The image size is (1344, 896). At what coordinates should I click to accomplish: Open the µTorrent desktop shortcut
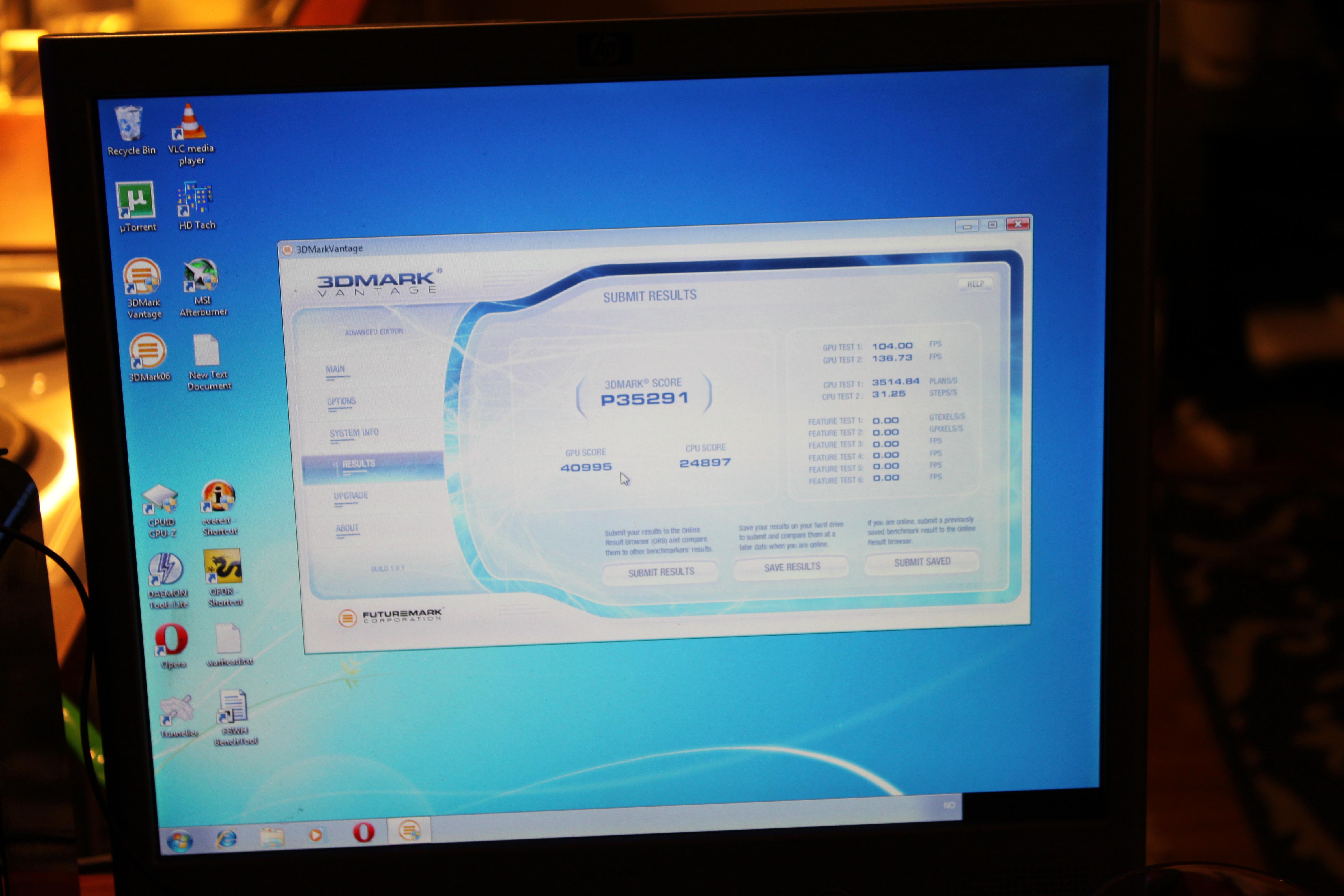(137, 207)
